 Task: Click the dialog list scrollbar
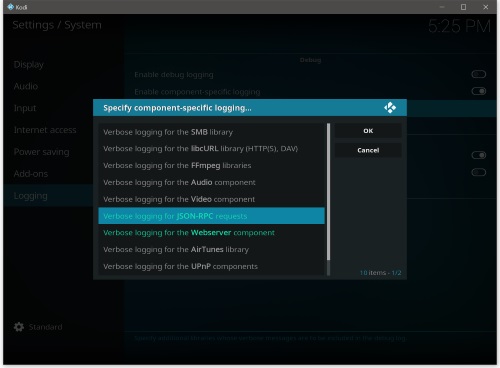pyautogui.click(x=328, y=199)
